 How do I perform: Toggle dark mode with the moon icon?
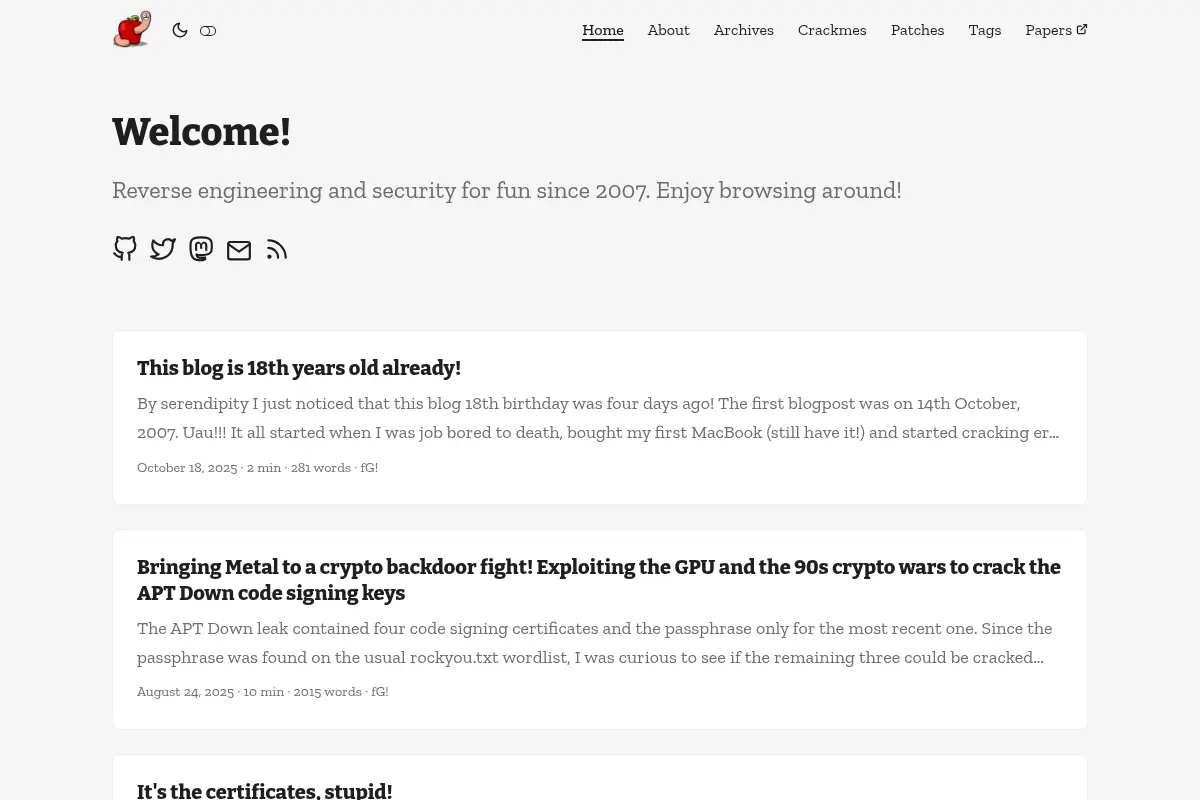180,30
